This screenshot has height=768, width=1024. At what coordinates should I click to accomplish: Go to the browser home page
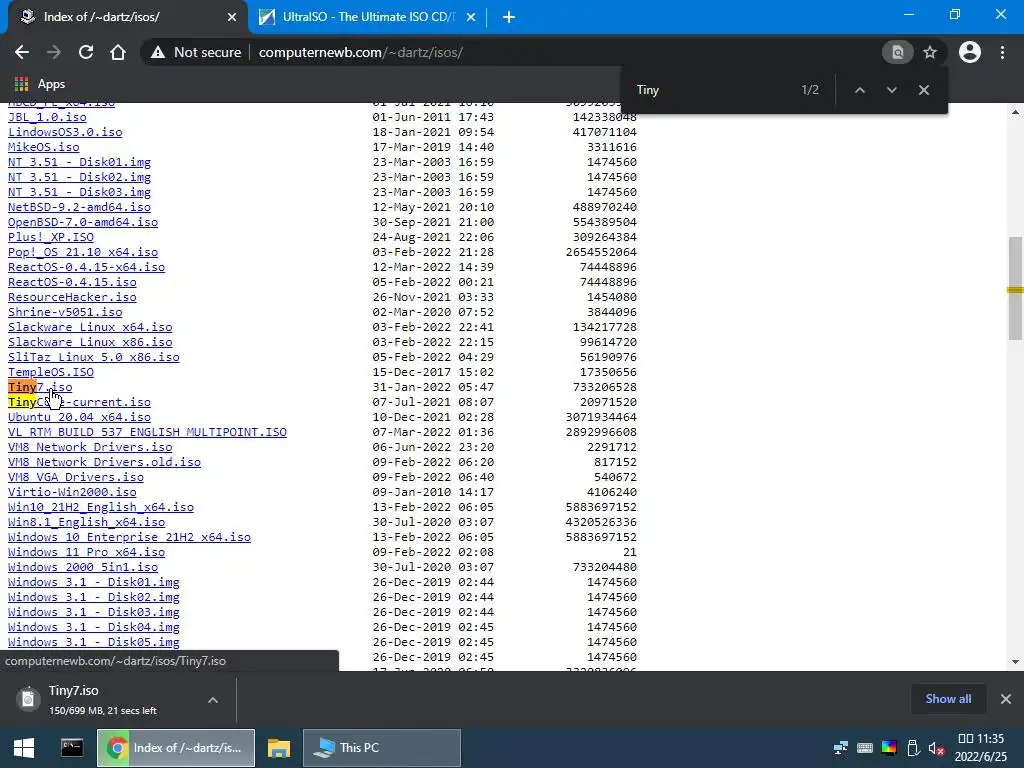coord(118,52)
